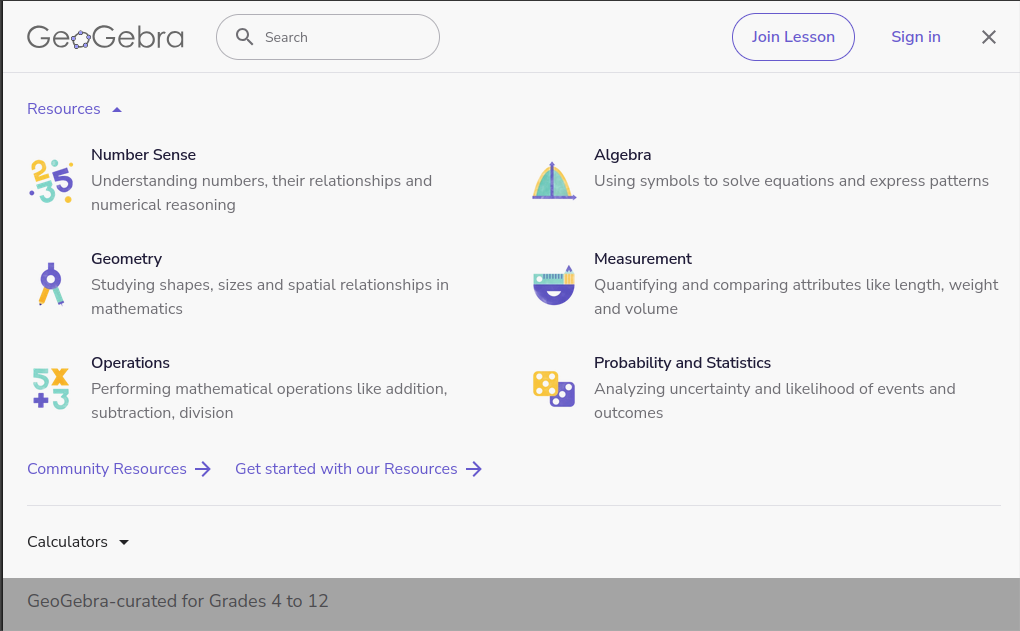
Task: Click the Sign in link
Action: coord(915,37)
